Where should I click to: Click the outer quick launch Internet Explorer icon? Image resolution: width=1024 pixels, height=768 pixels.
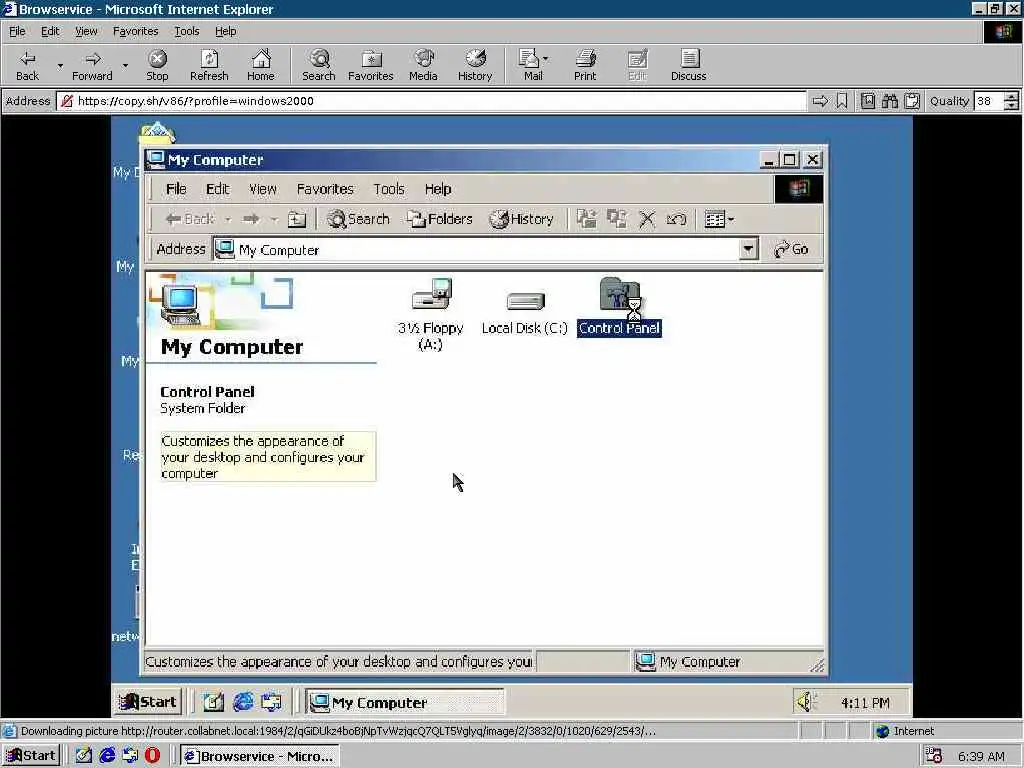click(107, 756)
